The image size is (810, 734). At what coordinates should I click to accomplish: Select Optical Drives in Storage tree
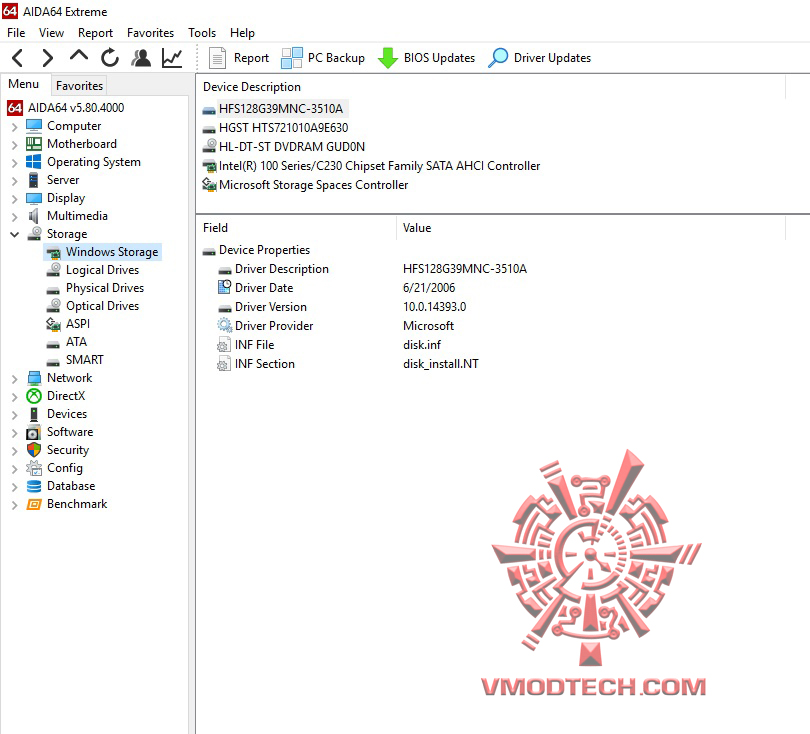tap(102, 306)
